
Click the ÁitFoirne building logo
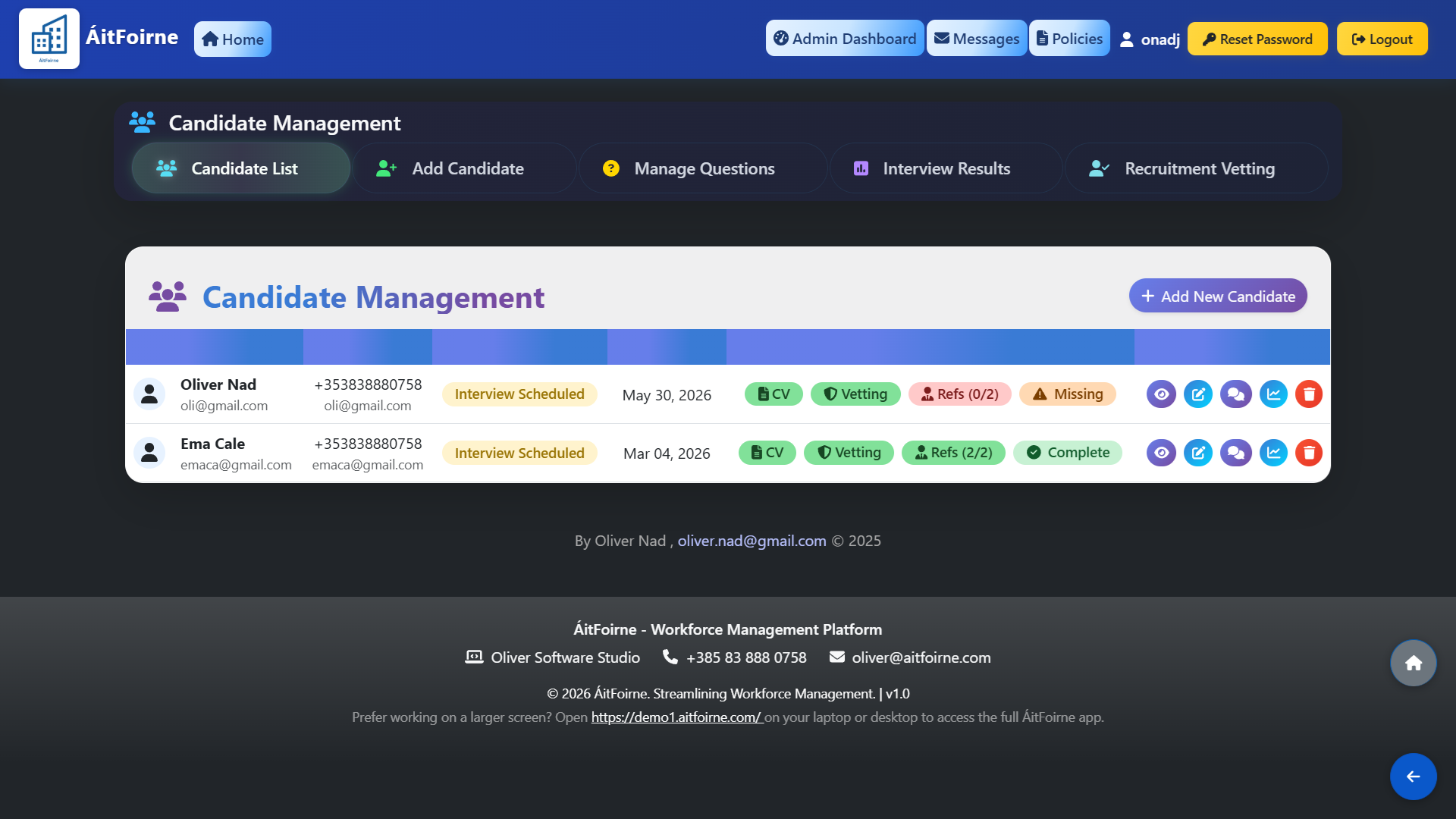49,39
